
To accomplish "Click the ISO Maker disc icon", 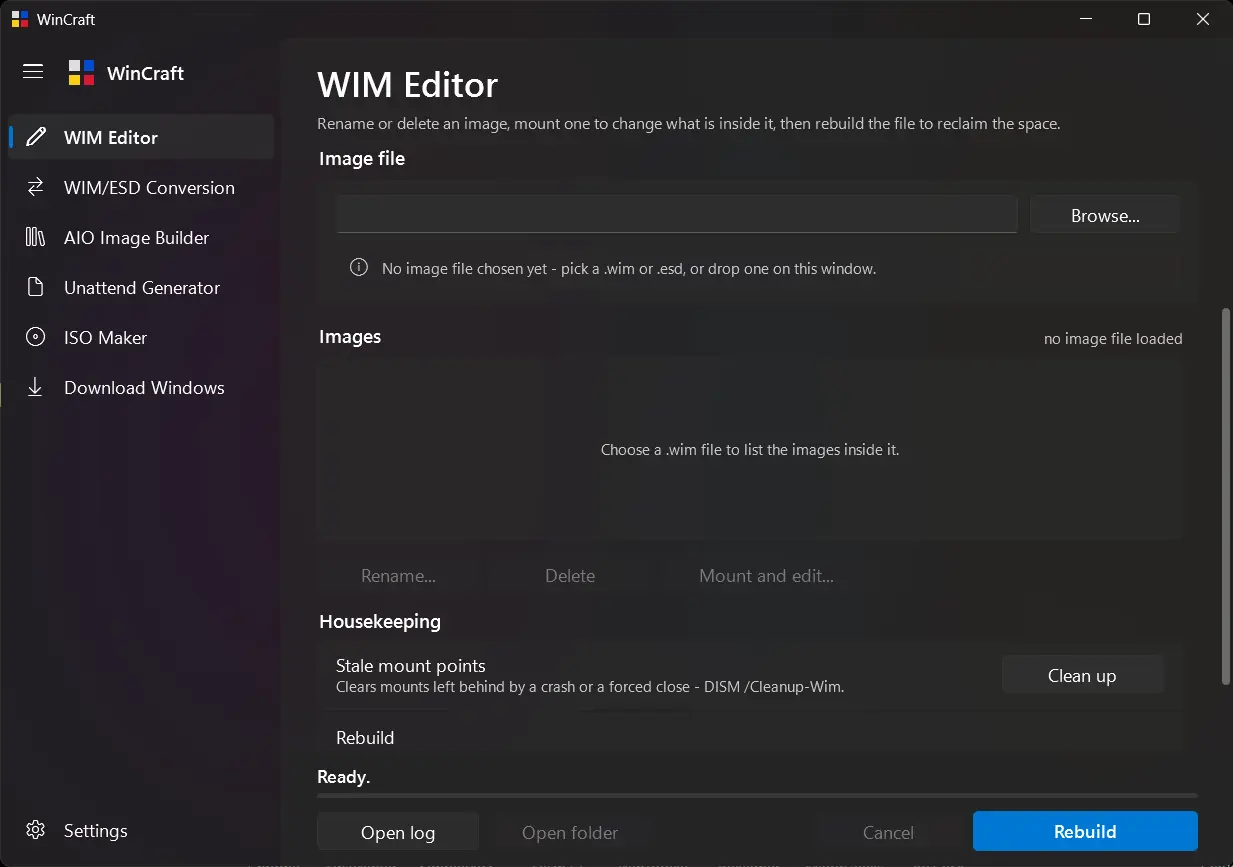I will click(35, 337).
